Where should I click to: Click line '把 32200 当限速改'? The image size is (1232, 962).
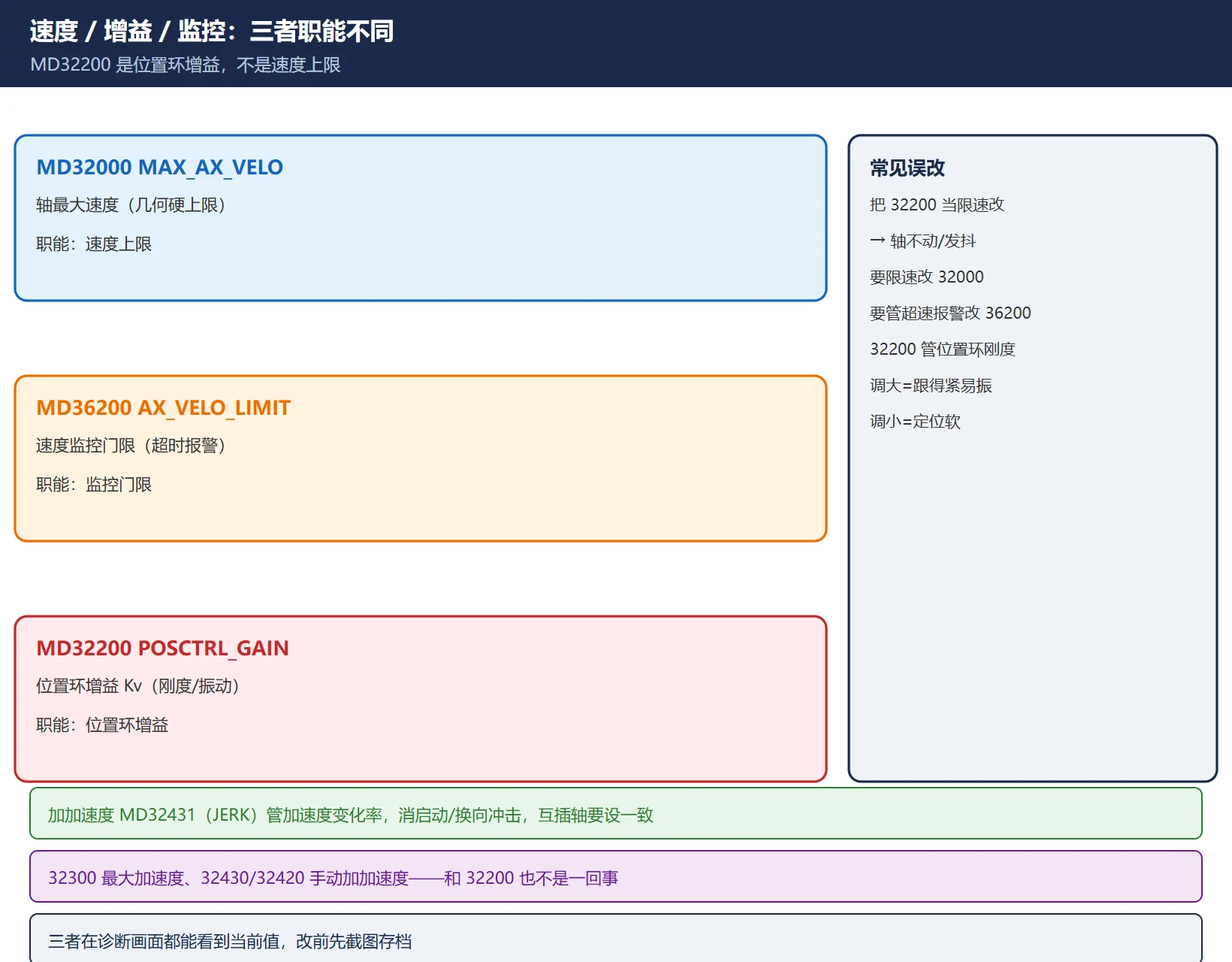click(937, 205)
